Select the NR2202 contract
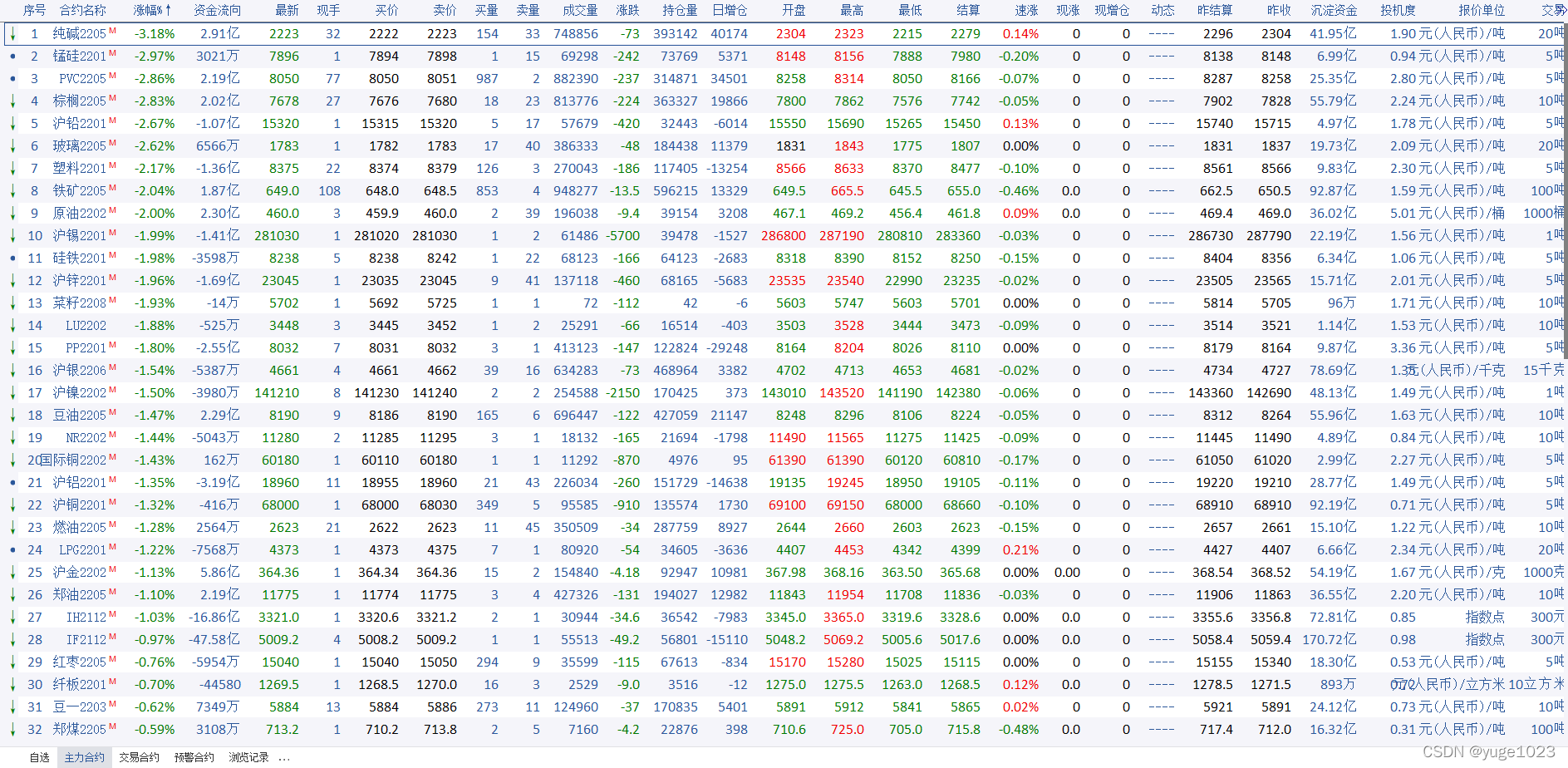 click(x=86, y=437)
